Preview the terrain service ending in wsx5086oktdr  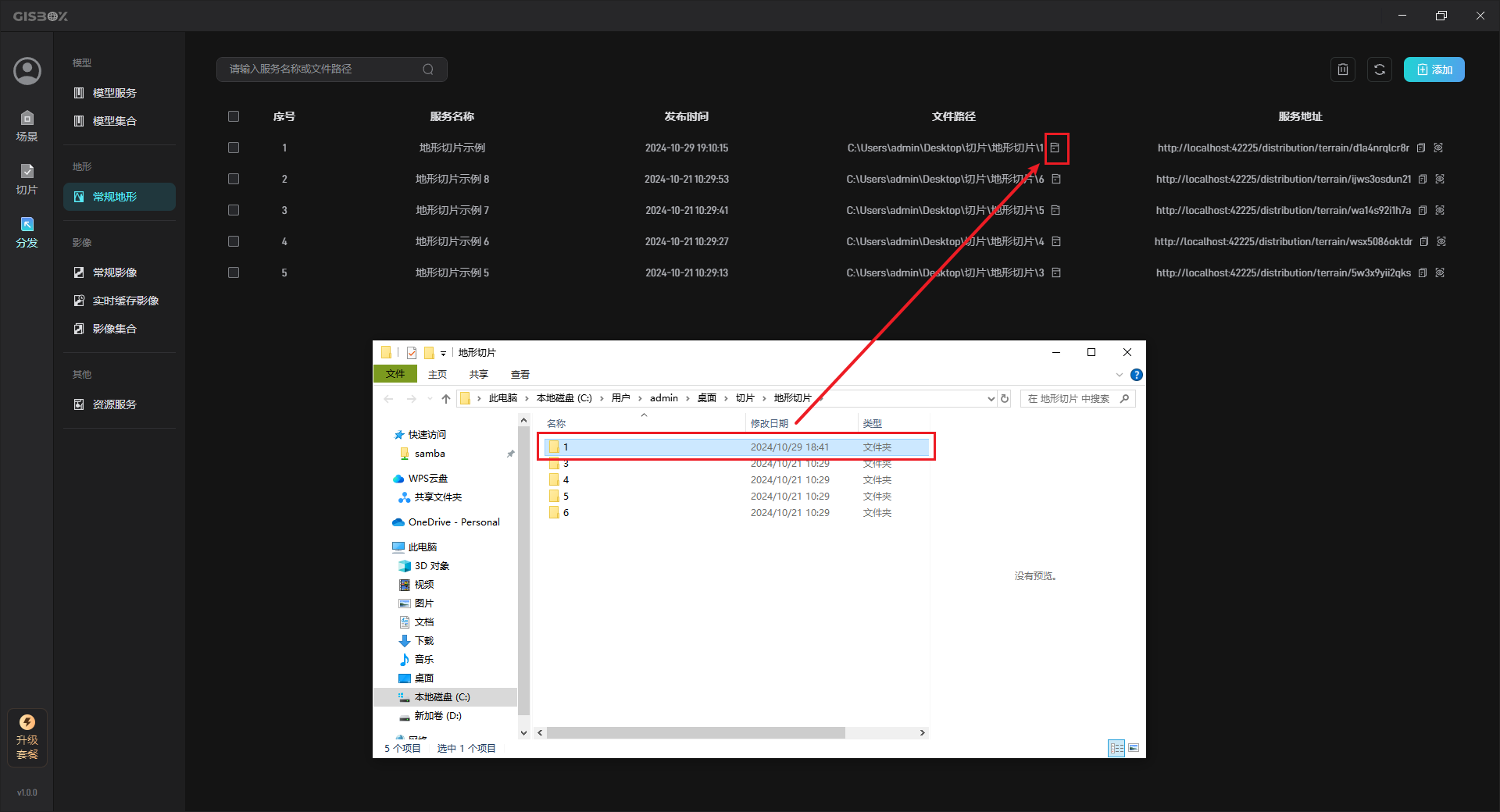1441,241
